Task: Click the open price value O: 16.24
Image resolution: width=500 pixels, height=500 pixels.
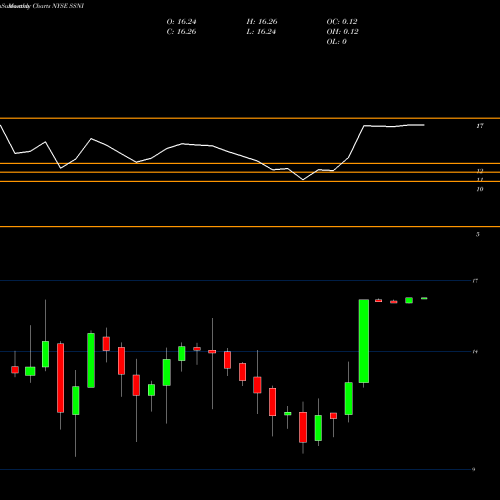Action: click(x=181, y=22)
